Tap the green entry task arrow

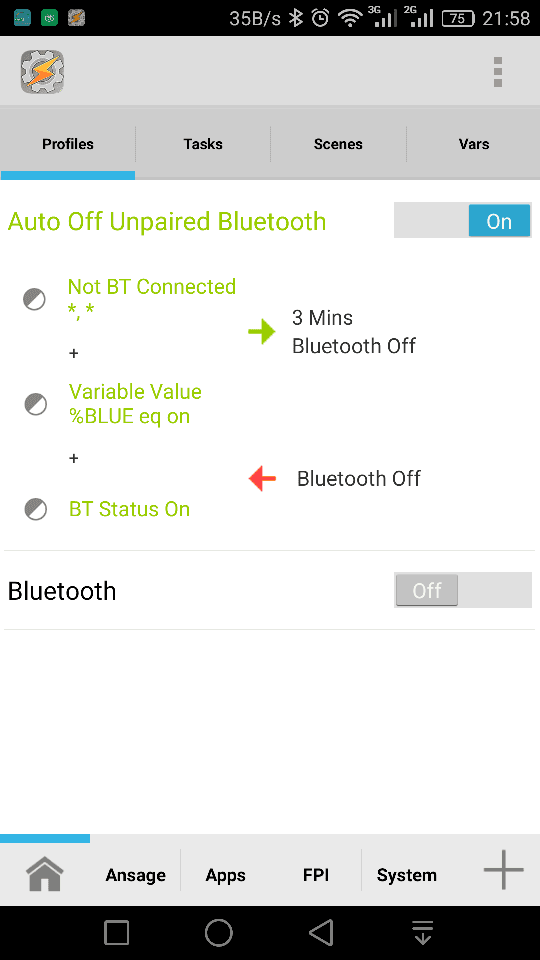[262, 332]
